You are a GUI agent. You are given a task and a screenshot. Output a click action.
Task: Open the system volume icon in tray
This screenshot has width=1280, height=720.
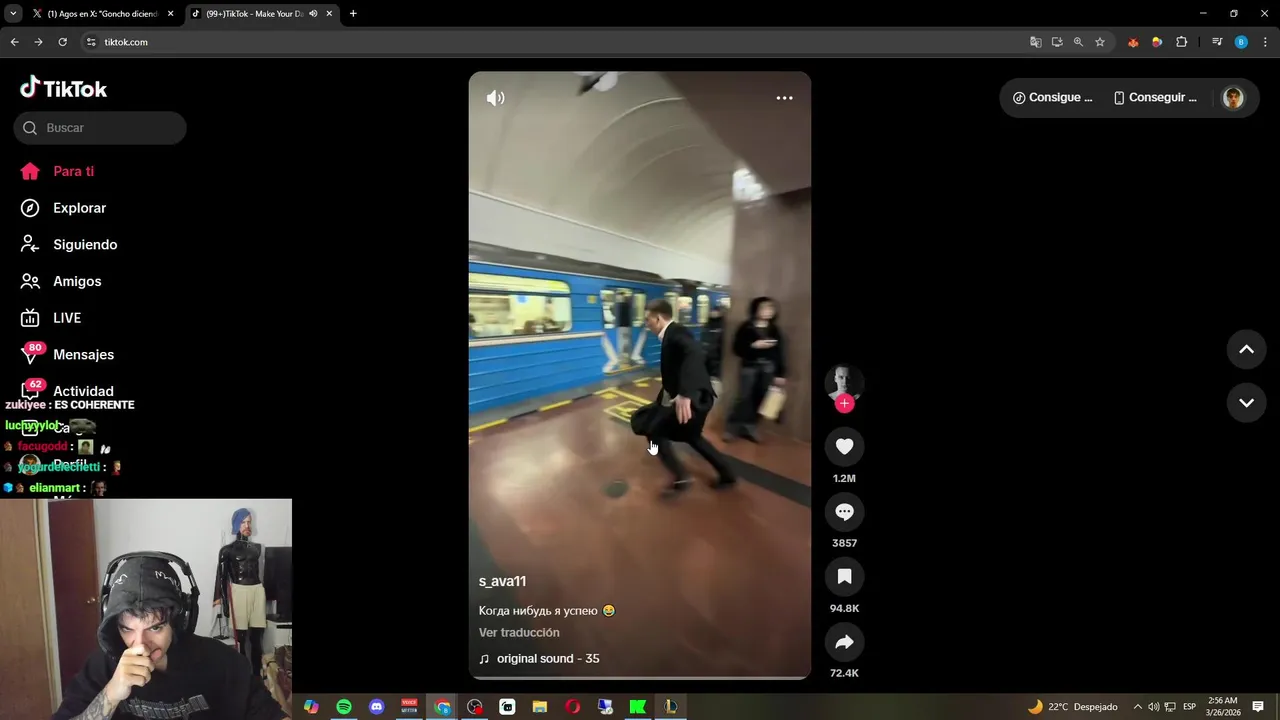(1154, 707)
